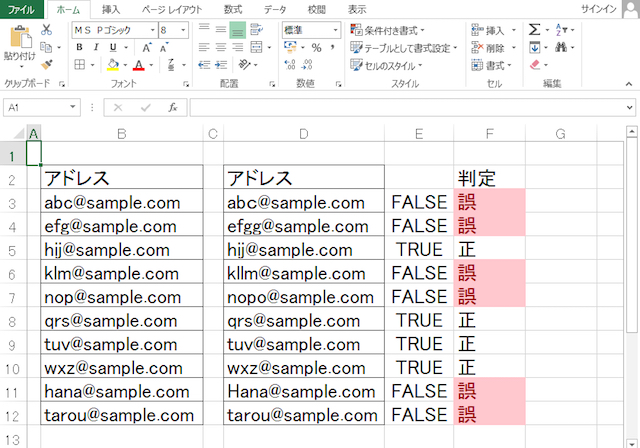Decrease decimal places icon
The image size is (640, 448).
(307, 64)
